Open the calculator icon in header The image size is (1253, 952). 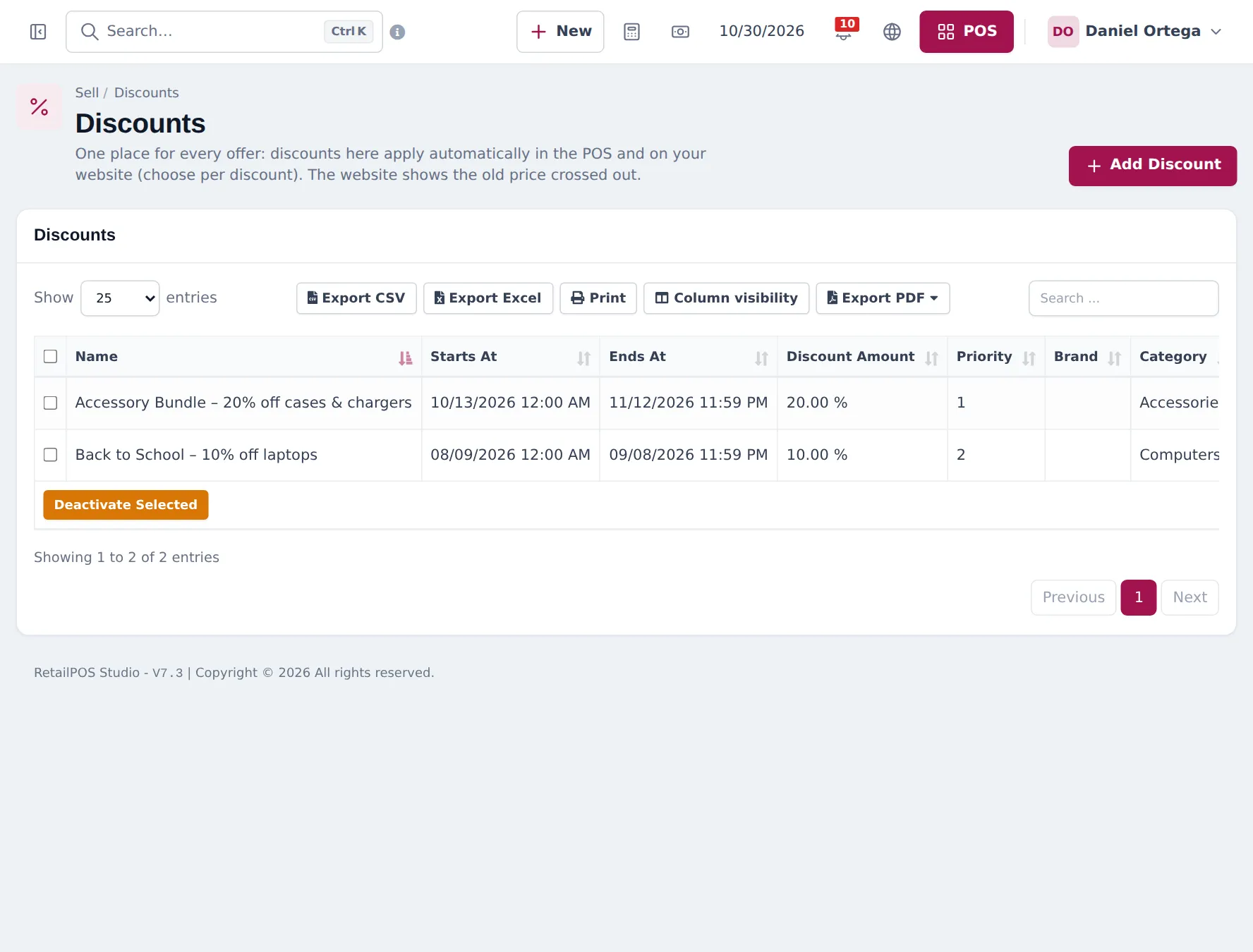(631, 32)
